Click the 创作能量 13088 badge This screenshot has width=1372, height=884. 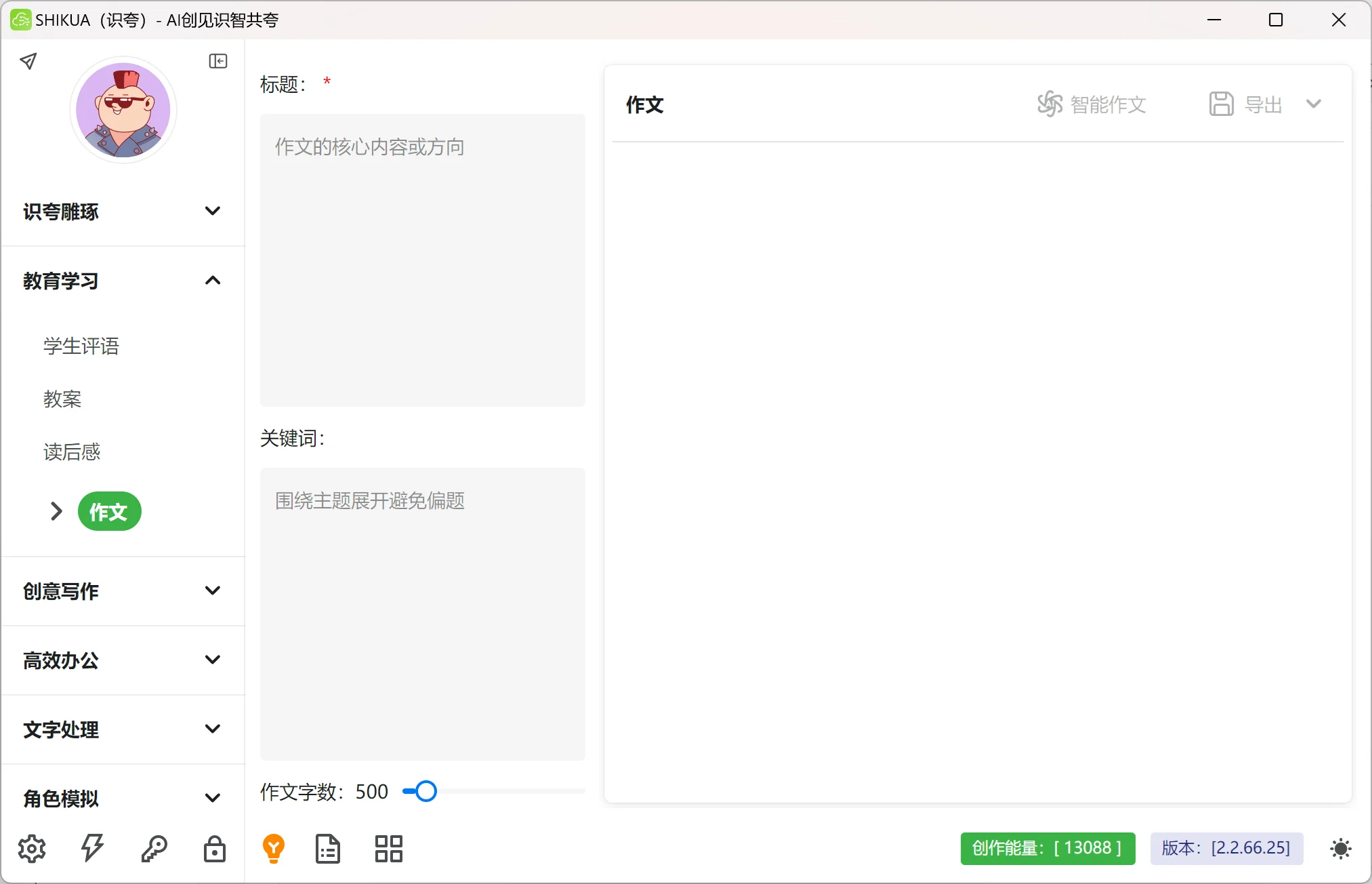(1047, 848)
